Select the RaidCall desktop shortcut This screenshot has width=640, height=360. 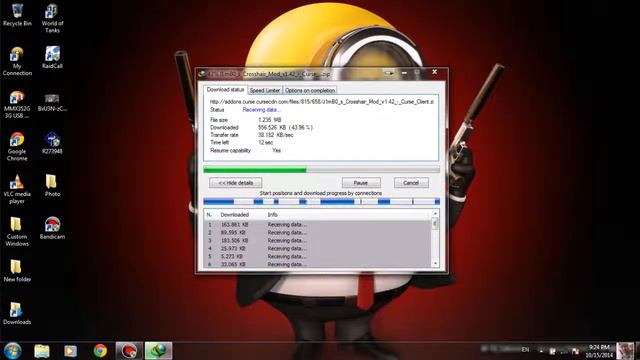[52, 57]
